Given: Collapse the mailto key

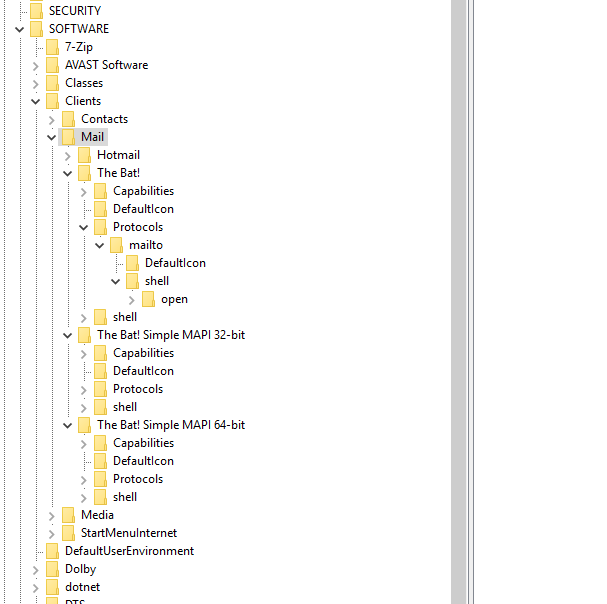Looking at the screenshot, I should coord(99,245).
